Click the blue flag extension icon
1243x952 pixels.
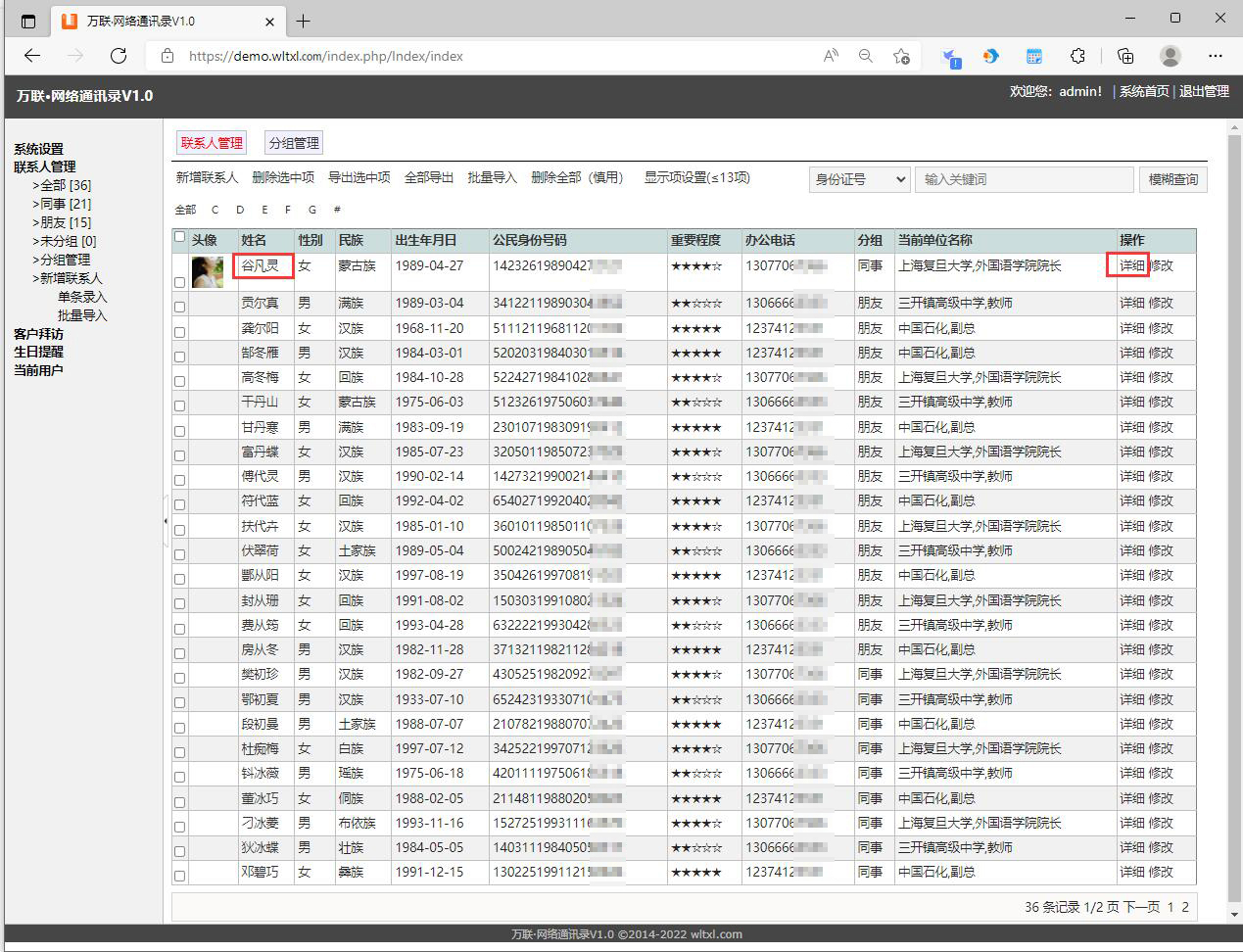[x=950, y=57]
